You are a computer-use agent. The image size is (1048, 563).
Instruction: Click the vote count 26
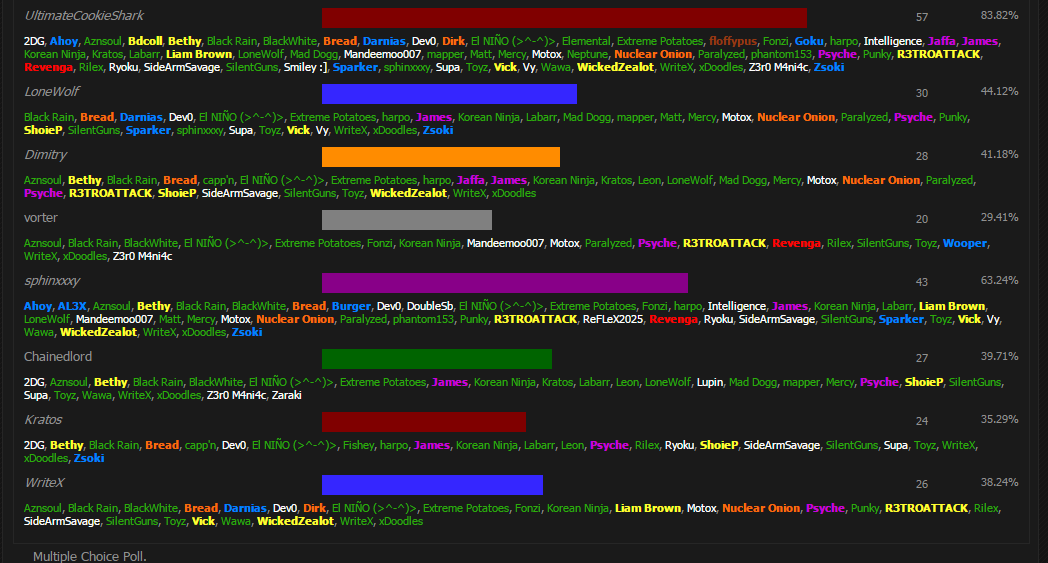coord(922,484)
